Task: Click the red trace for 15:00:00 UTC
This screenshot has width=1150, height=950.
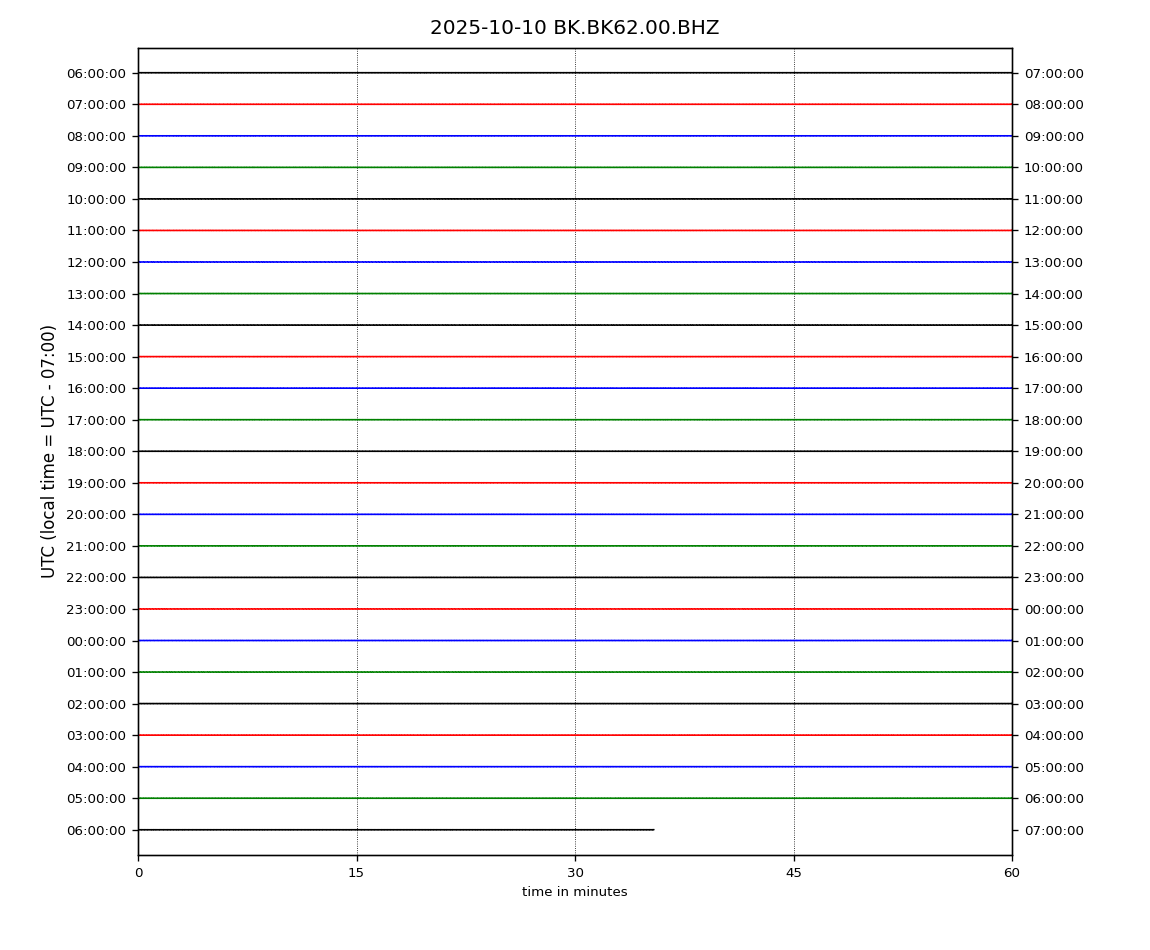Action: pyautogui.click(x=575, y=357)
